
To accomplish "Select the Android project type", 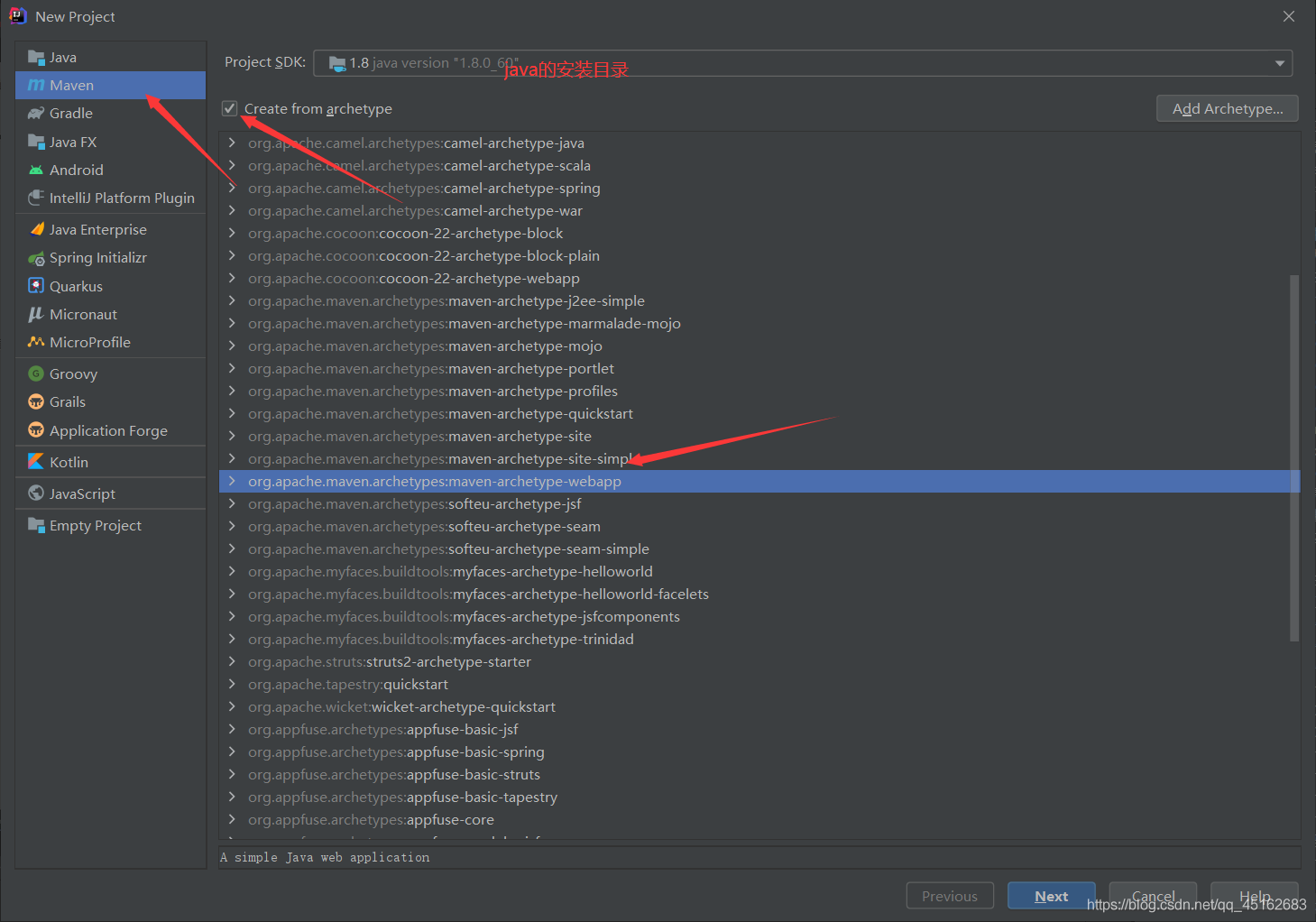I will (x=111, y=171).
